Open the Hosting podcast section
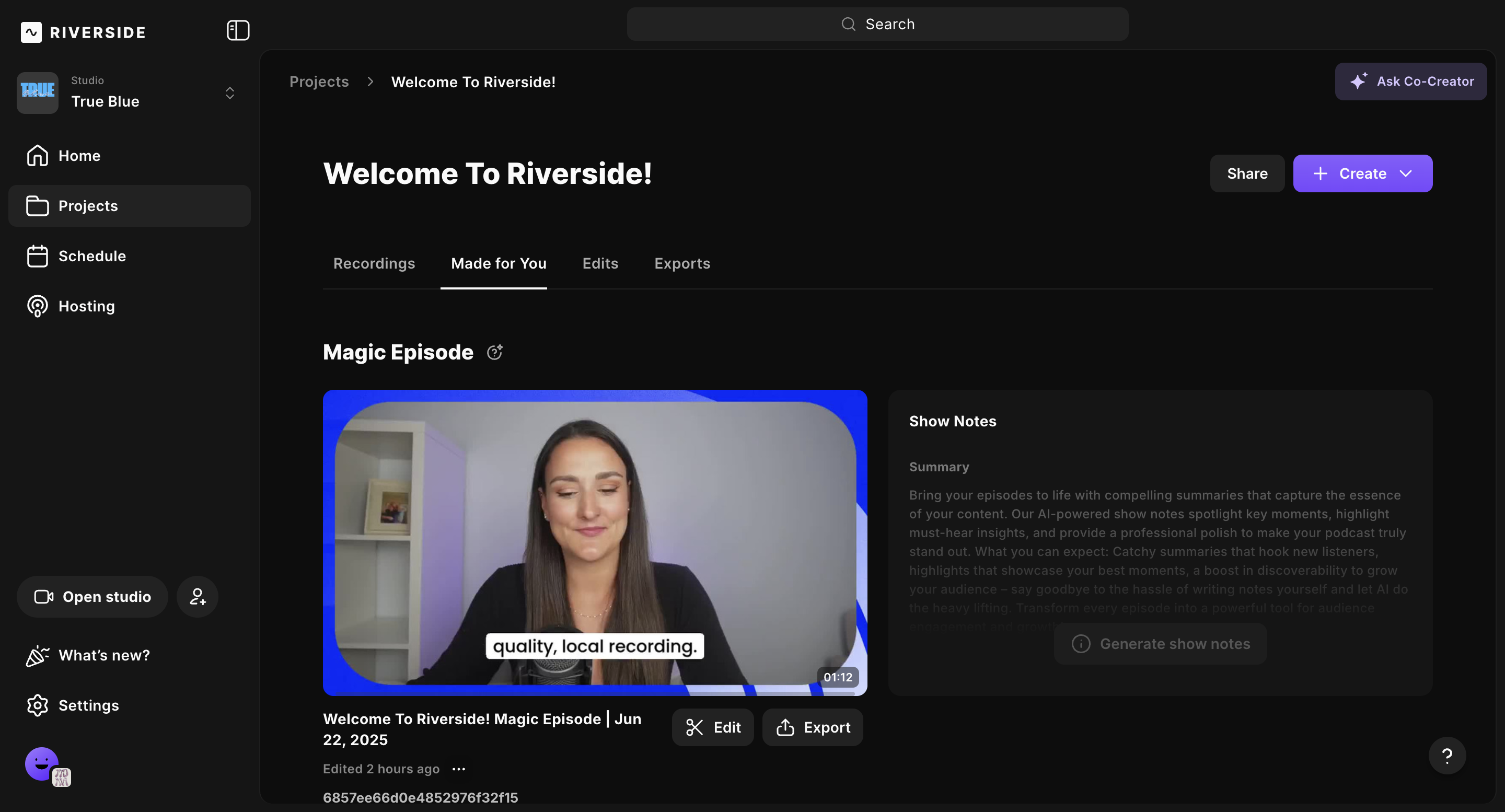The width and height of the screenshot is (1505, 812). (x=86, y=306)
